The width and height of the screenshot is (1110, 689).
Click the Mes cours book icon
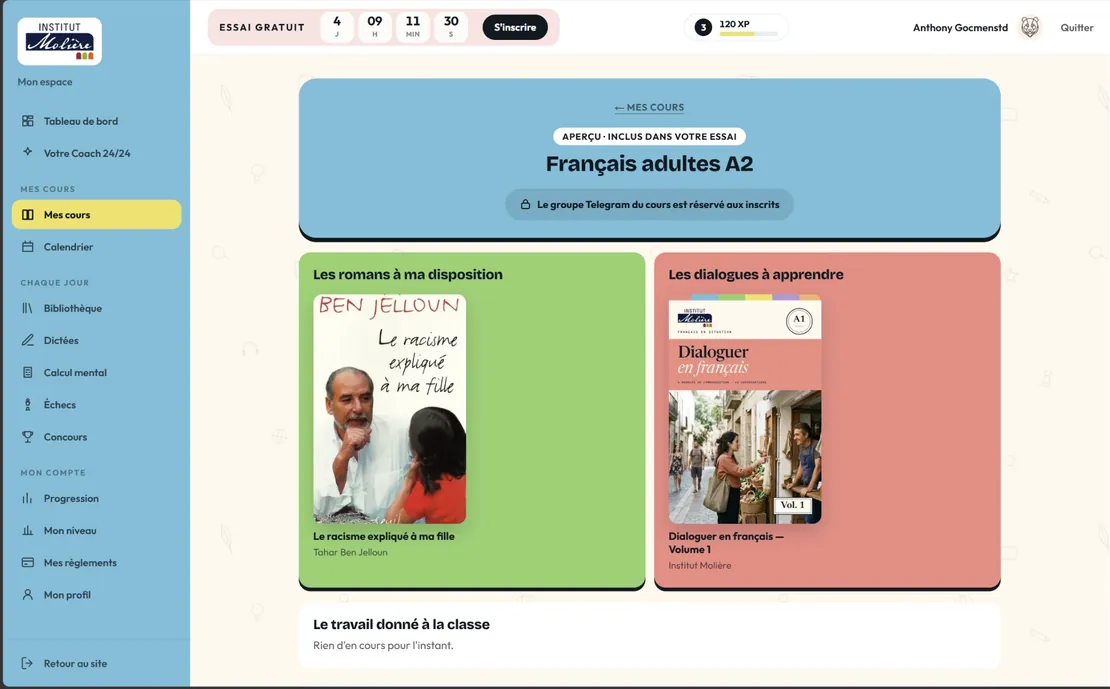pyautogui.click(x=28, y=215)
